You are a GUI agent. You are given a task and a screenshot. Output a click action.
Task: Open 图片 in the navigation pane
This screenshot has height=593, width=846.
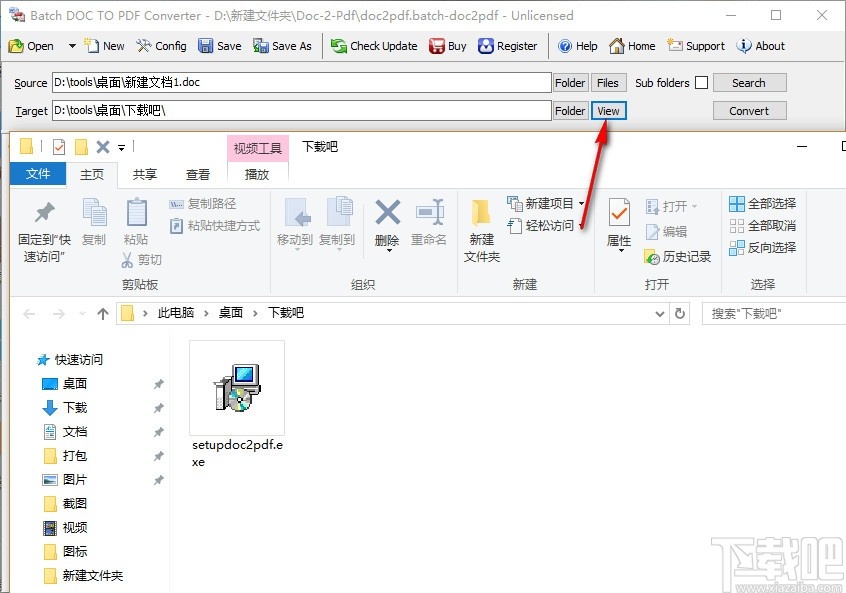(65, 480)
